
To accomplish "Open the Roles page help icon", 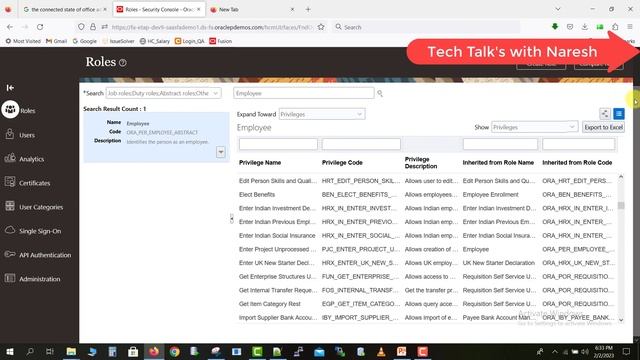I will point(122,62).
